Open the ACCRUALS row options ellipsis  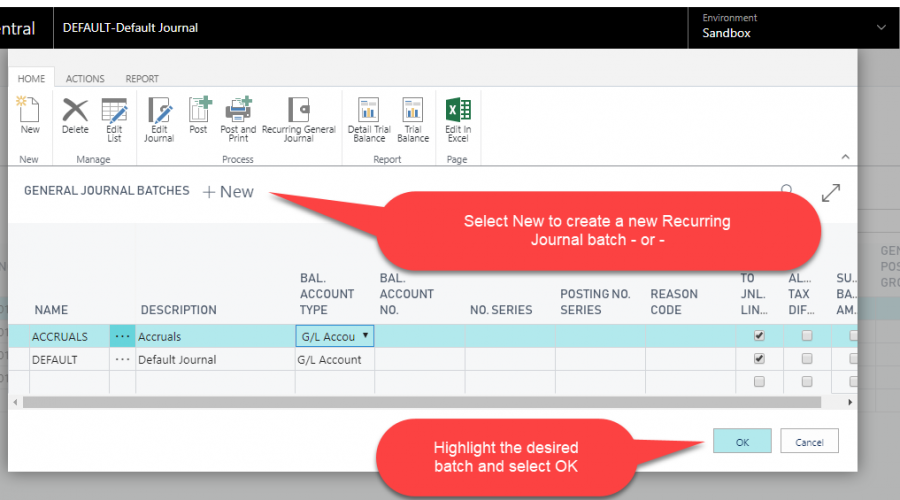[x=122, y=336]
